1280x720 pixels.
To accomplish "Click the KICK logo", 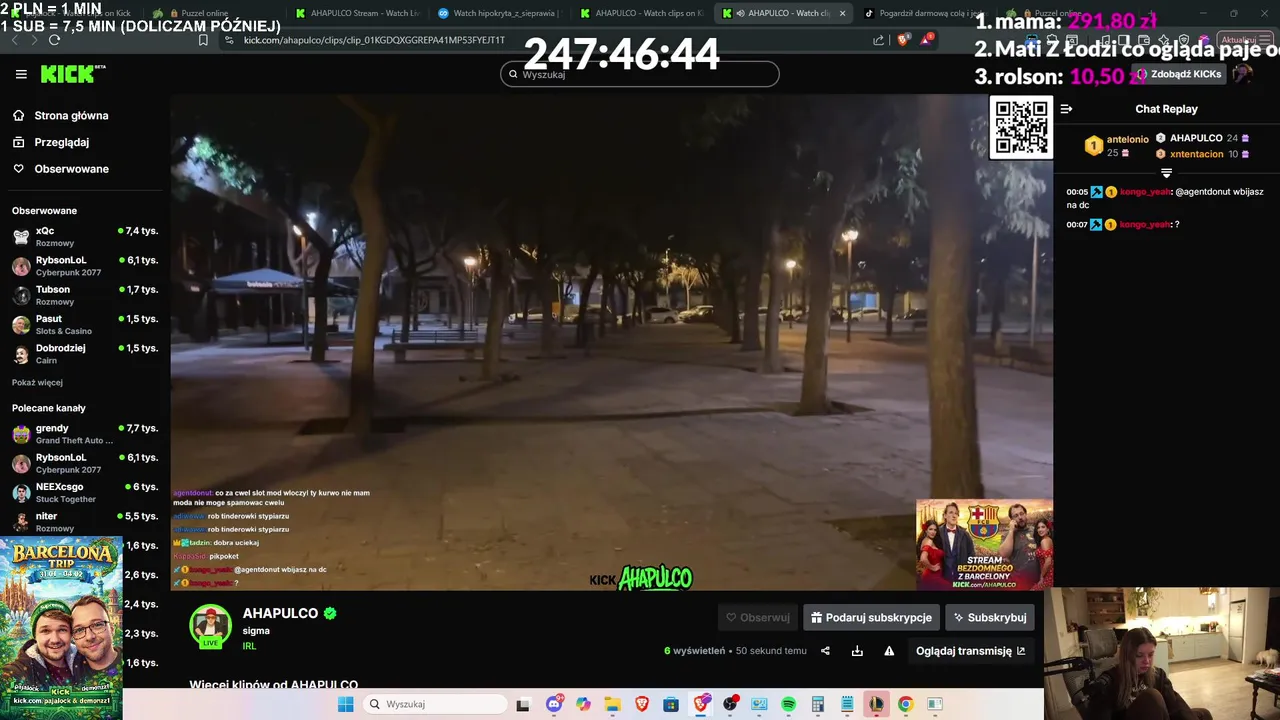I will coord(72,74).
